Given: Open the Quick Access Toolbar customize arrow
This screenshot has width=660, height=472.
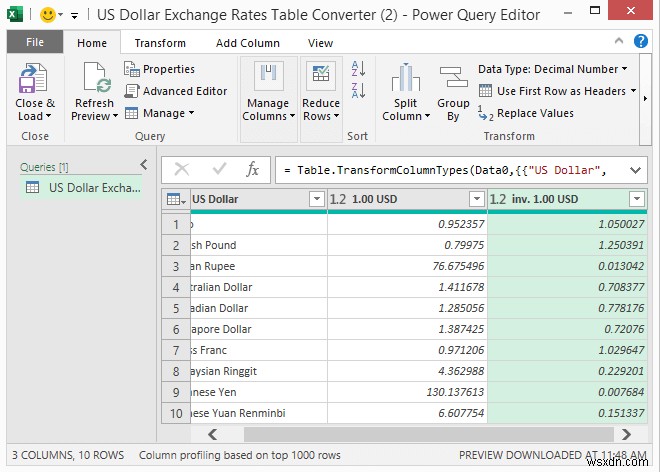Looking at the screenshot, I should [74, 16].
